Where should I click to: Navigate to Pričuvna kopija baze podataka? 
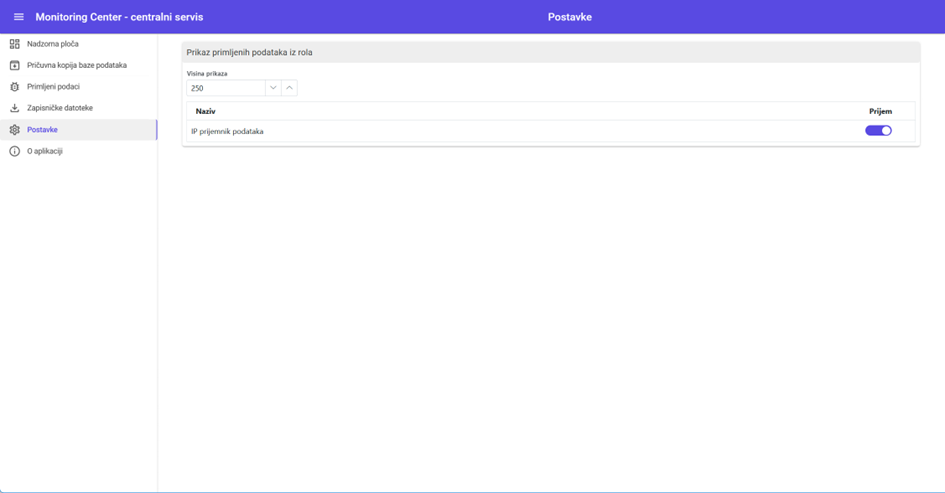(77, 65)
